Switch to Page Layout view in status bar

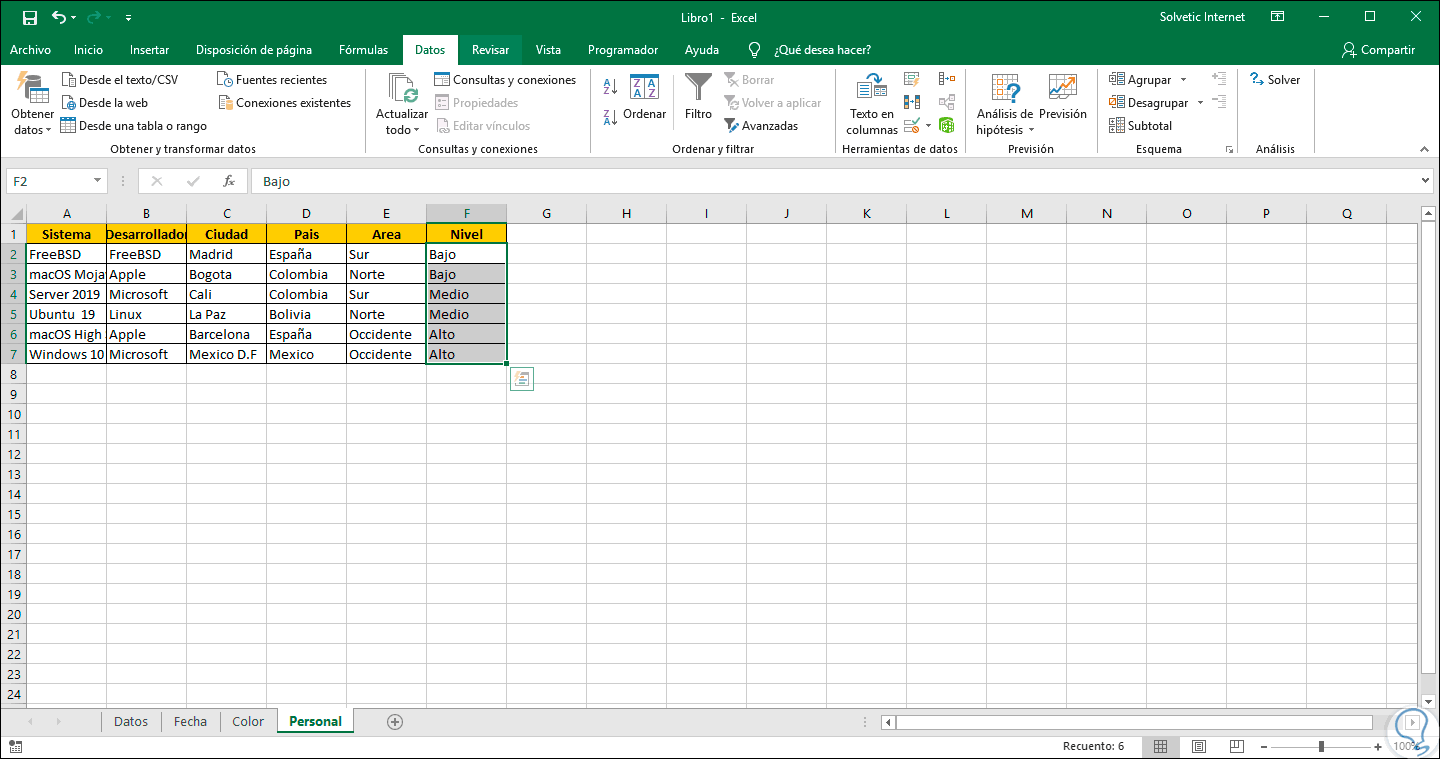pyautogui.click(x=1198, y=746)
